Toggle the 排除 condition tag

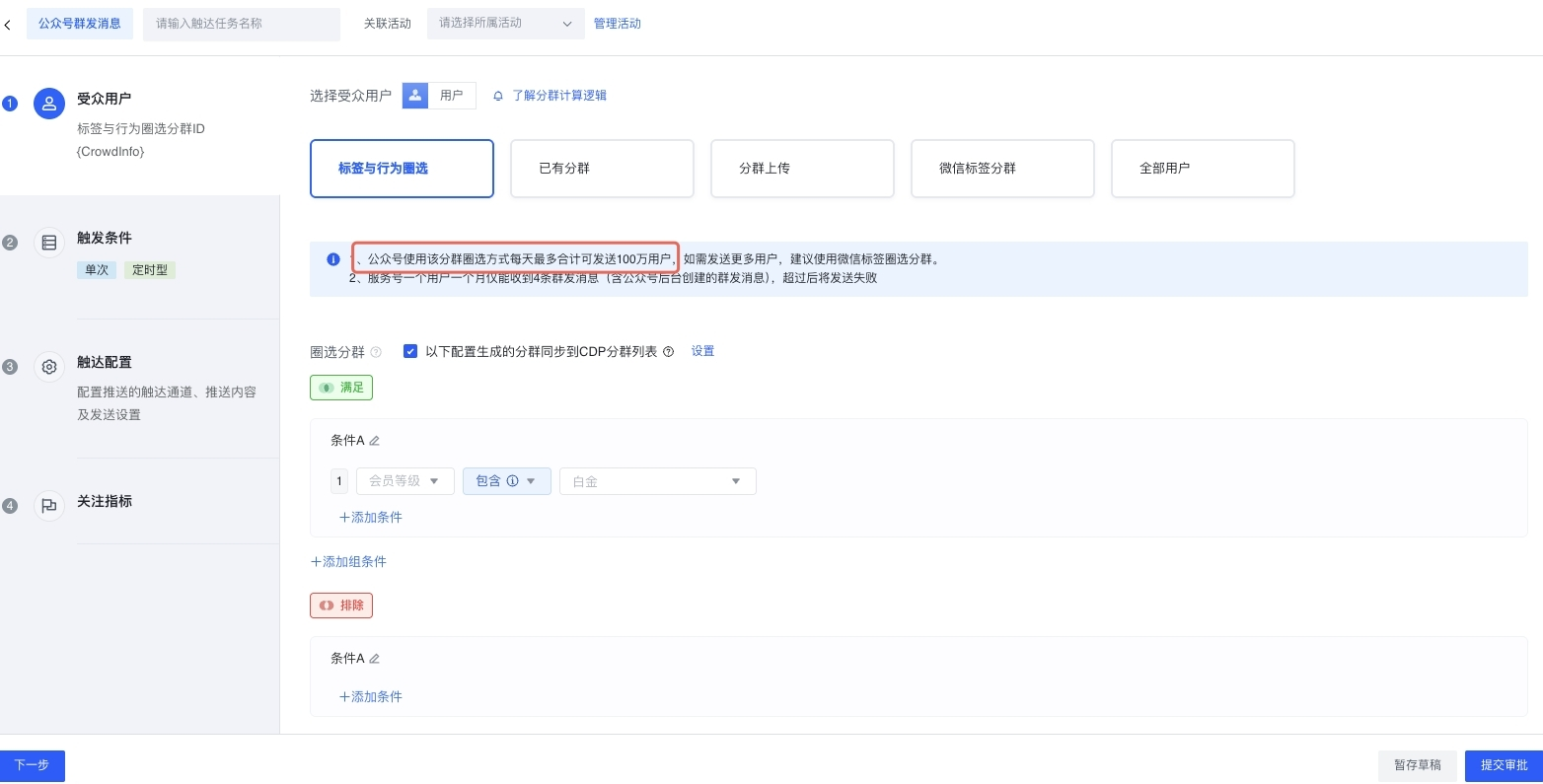[x=341, y=606]
